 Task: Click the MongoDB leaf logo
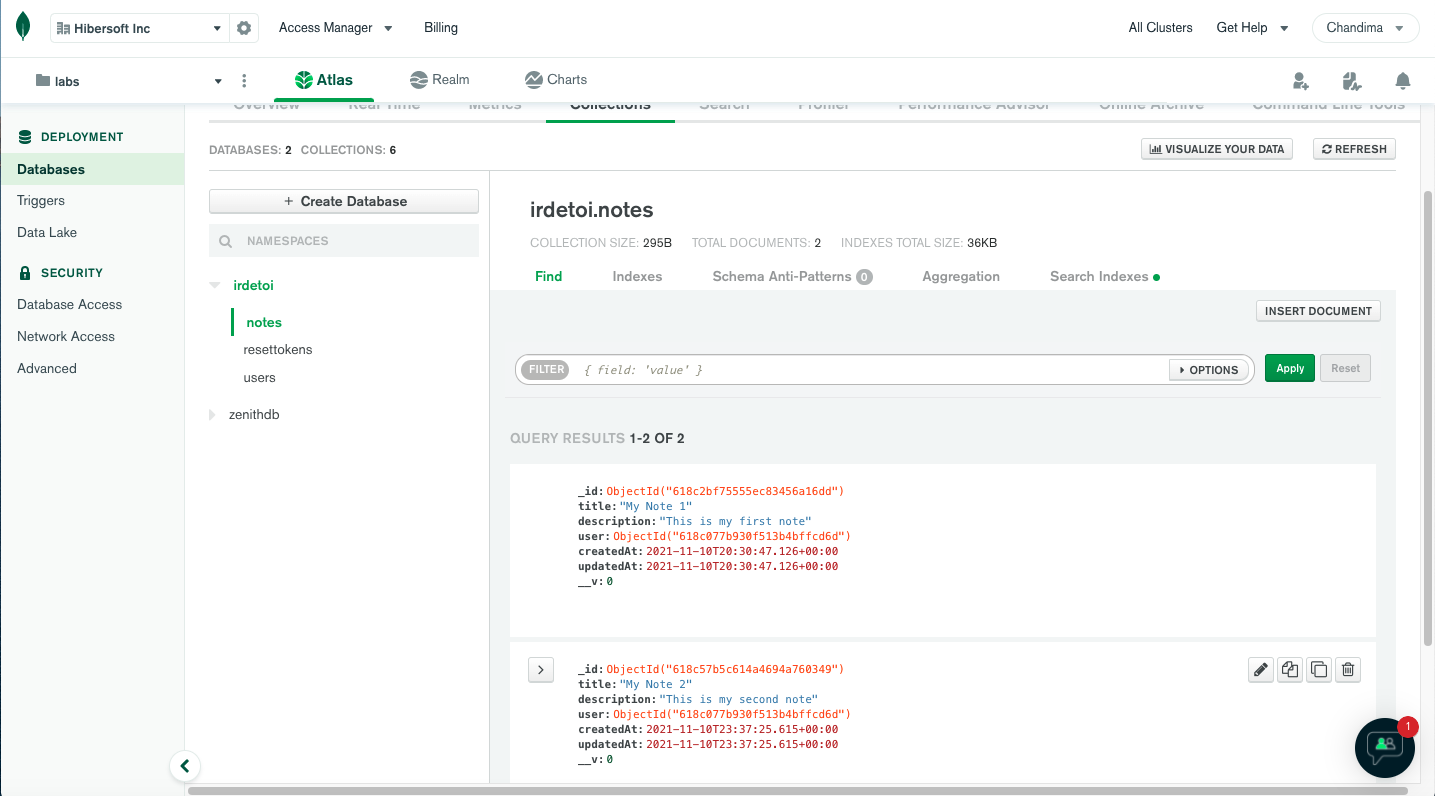click(x=21, y=27)
